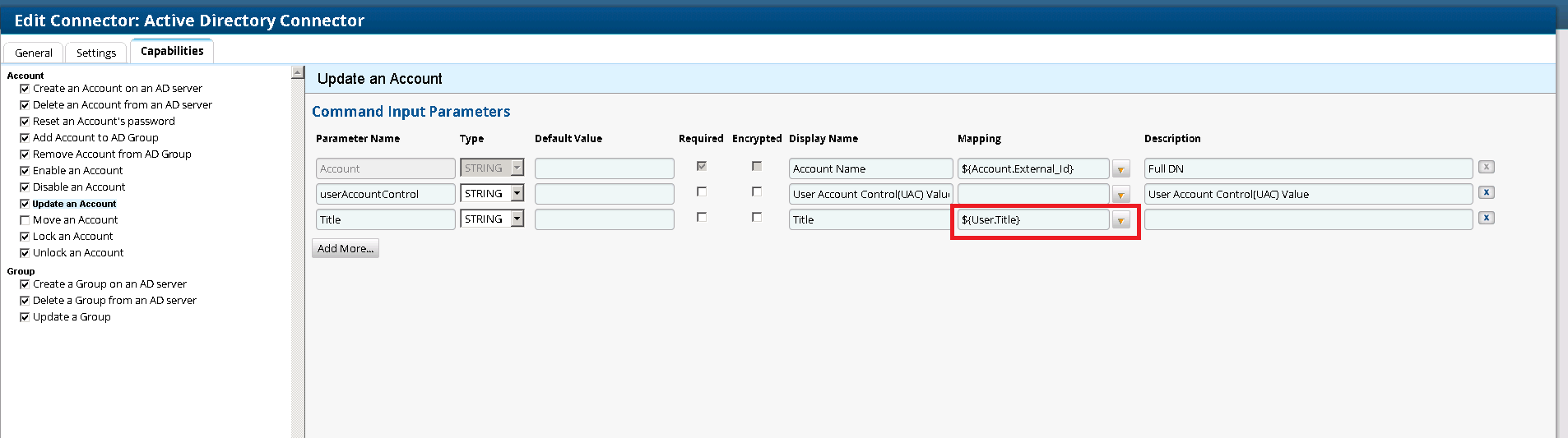
Task: Click Description field showing Full DN
Action: (1308, 168)
